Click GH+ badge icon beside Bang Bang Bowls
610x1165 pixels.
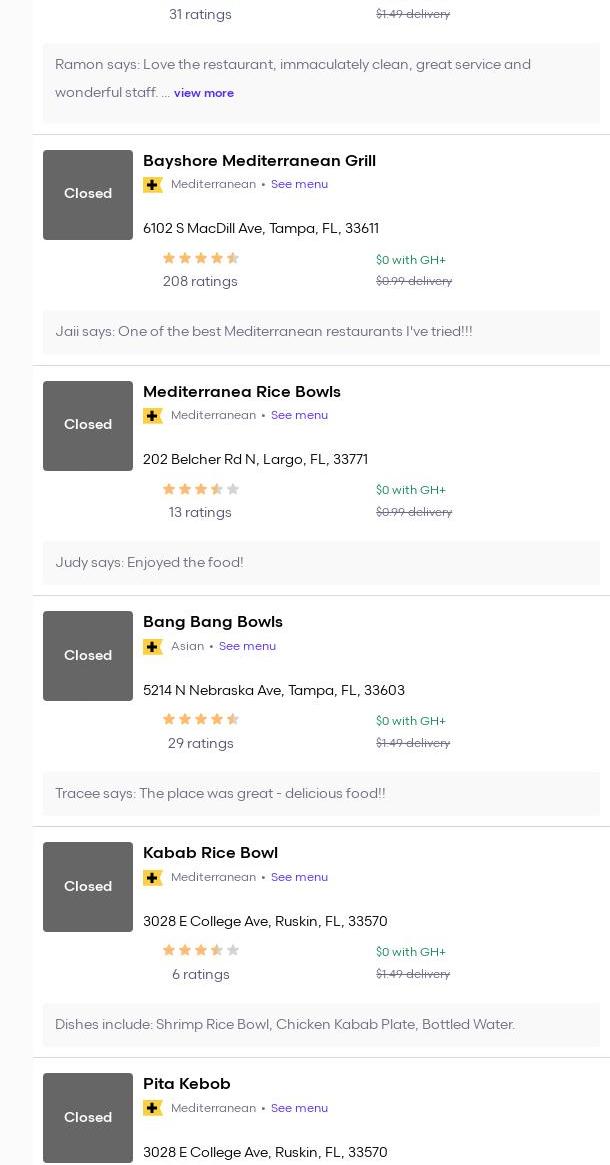pos(153,647)
